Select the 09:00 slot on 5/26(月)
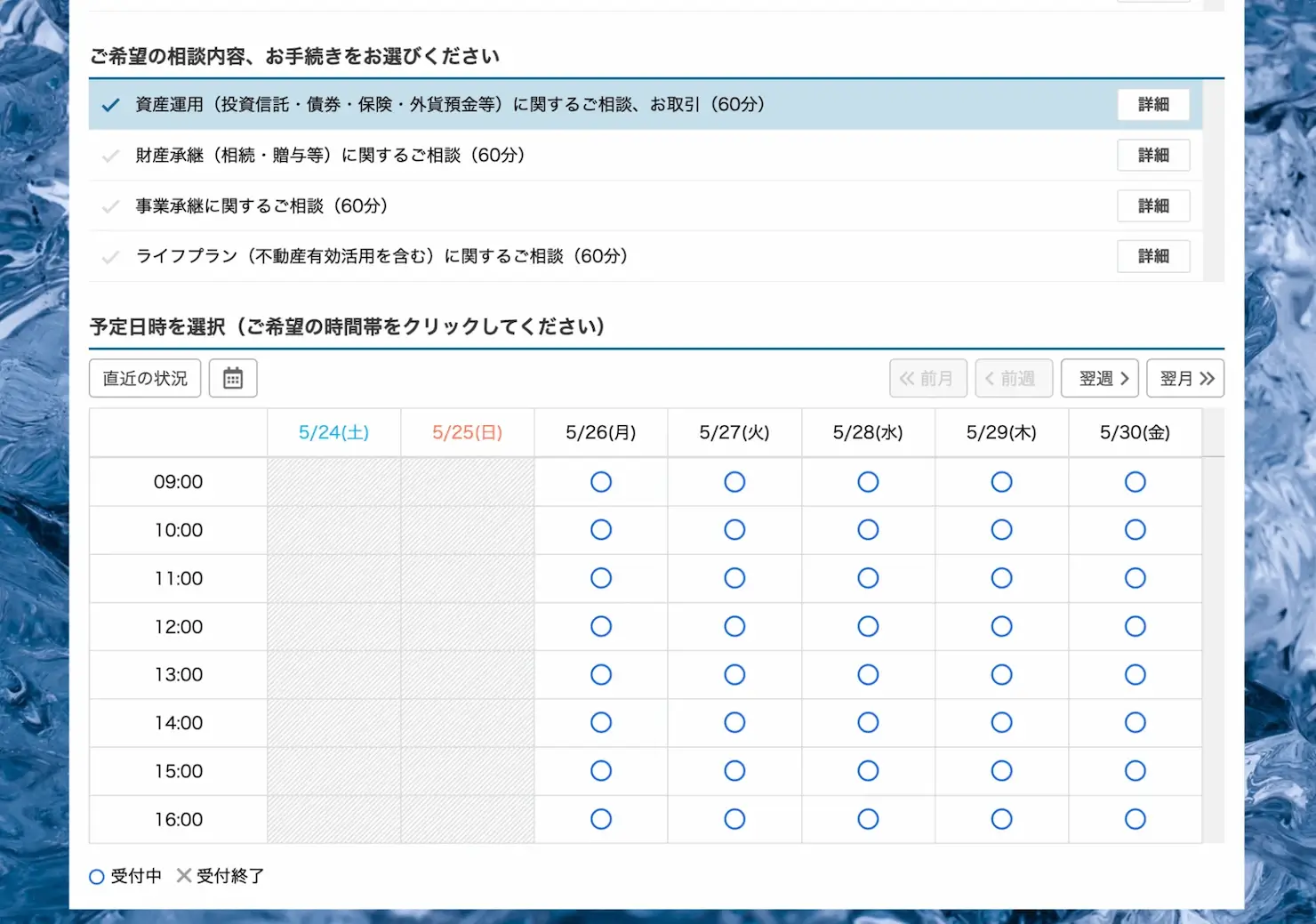Viewport: 1316px width, 924px height. click(601, 482)
